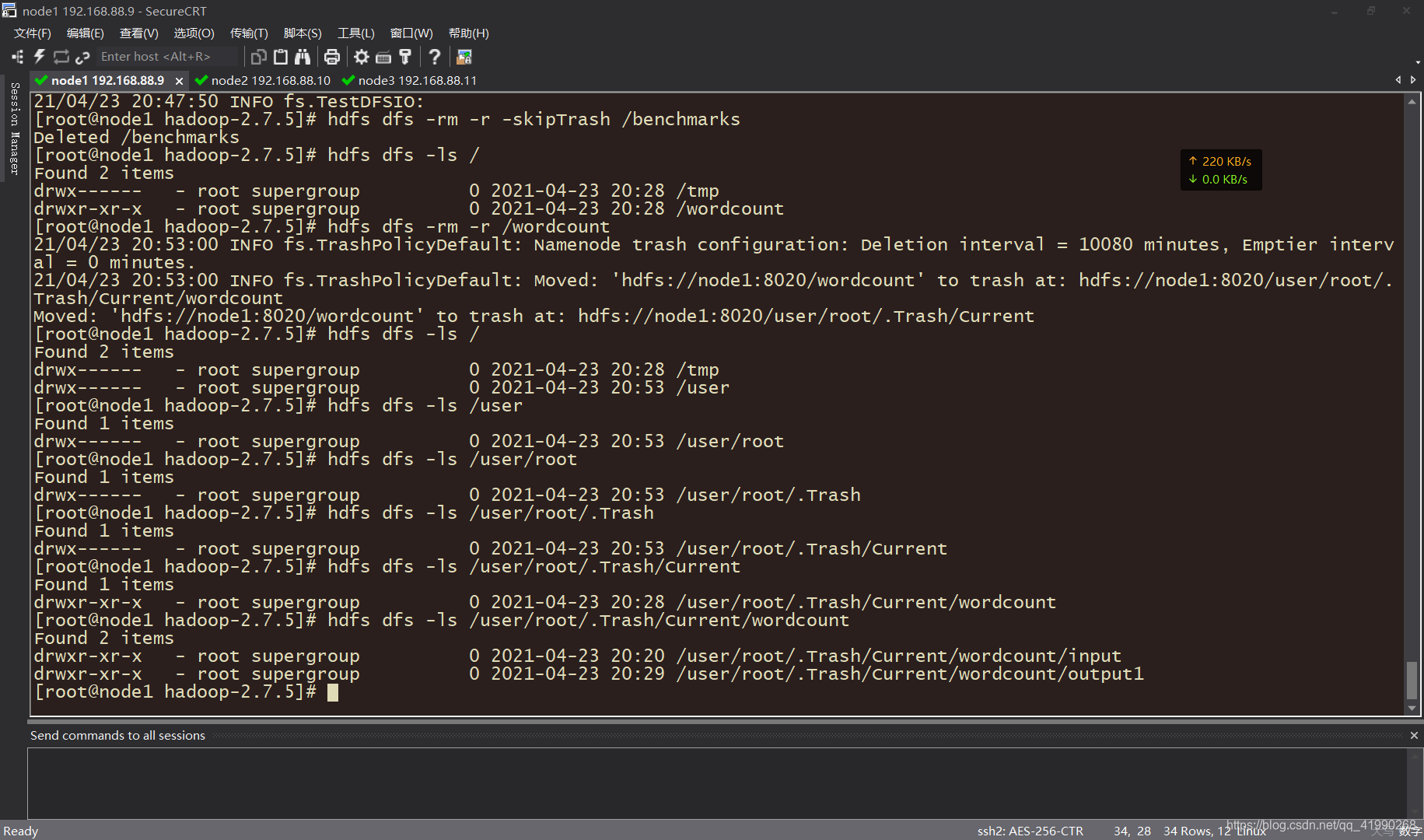Screen dimensions: 1424x840
Task: Open the 脚本(S) menu
Action: click(302, 33)
